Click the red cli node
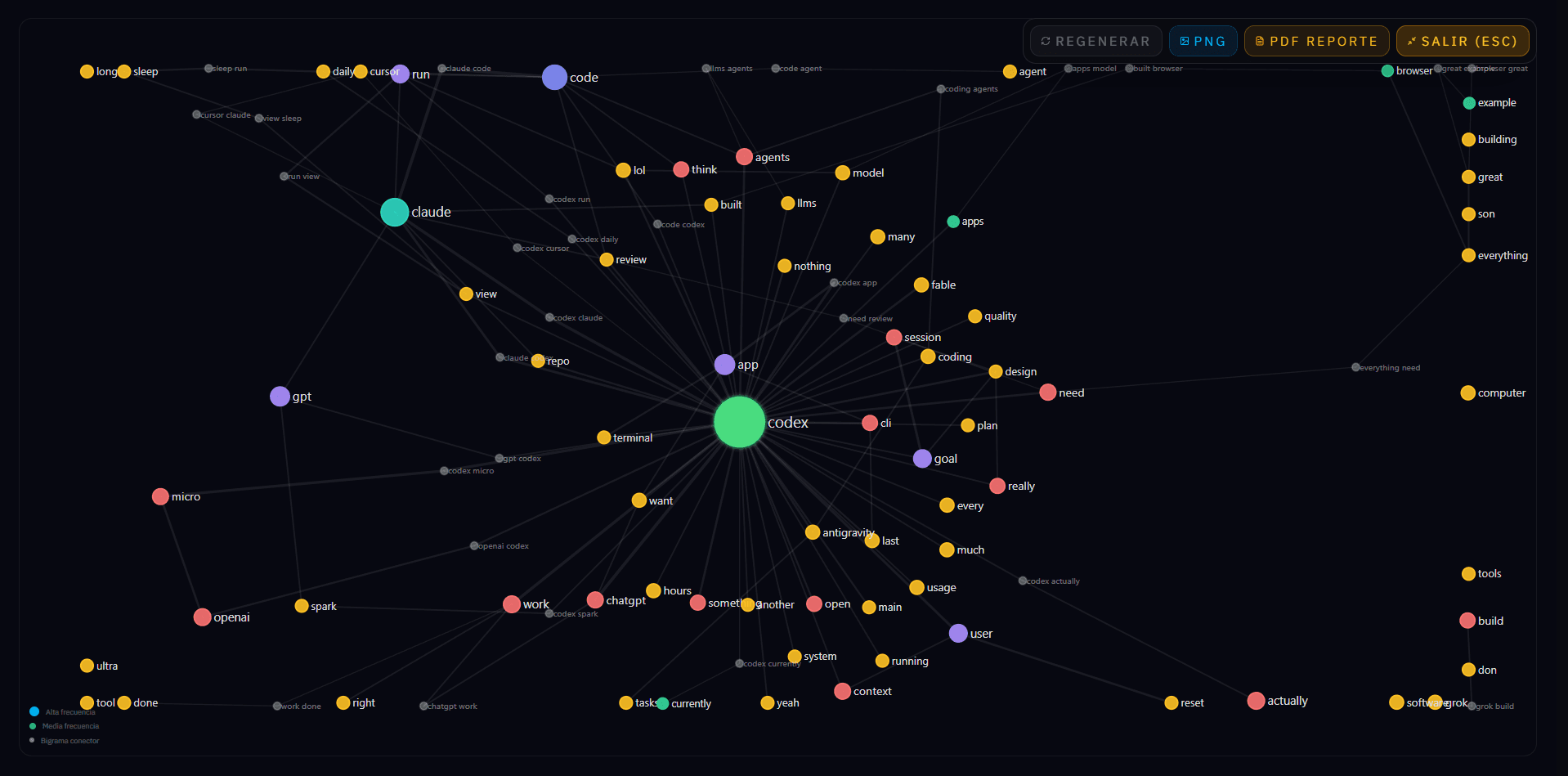Image resolution: width=1568 pixels, height=776 pixels. pos(870,423)
